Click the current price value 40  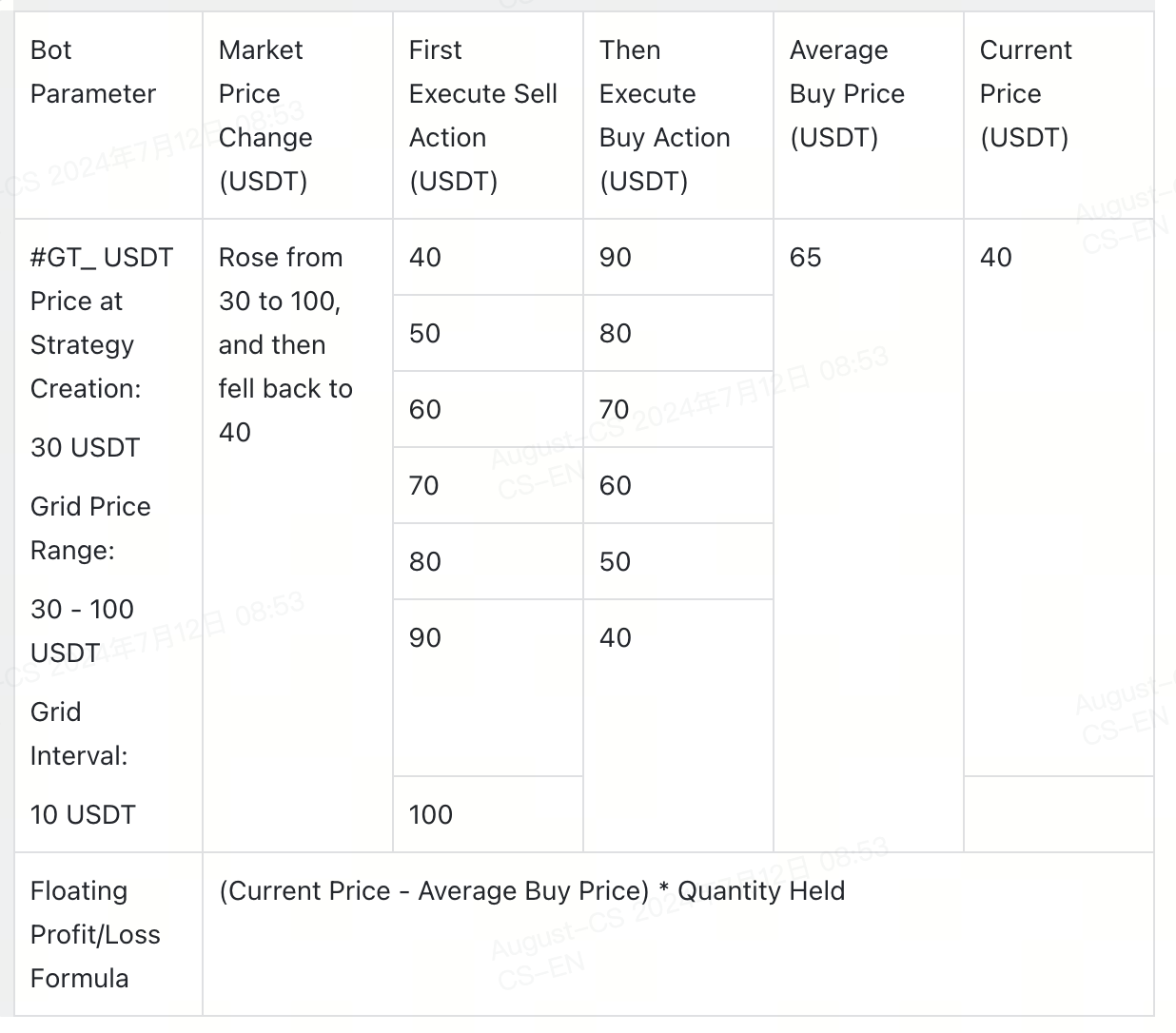tap(996, 258)
